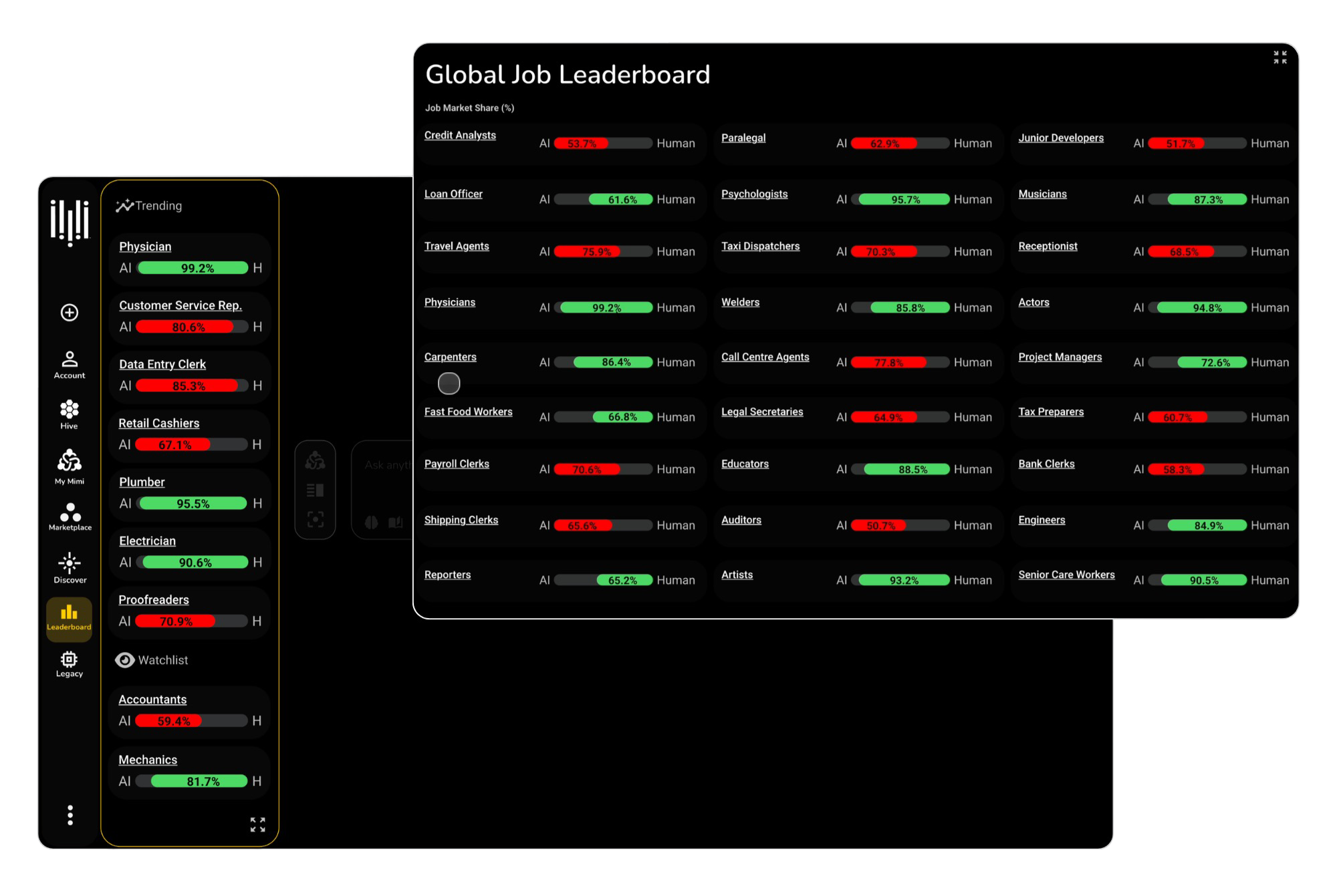Open the Discover section
The width and height of the screenshot is (1337, 896).
(70, 569)
